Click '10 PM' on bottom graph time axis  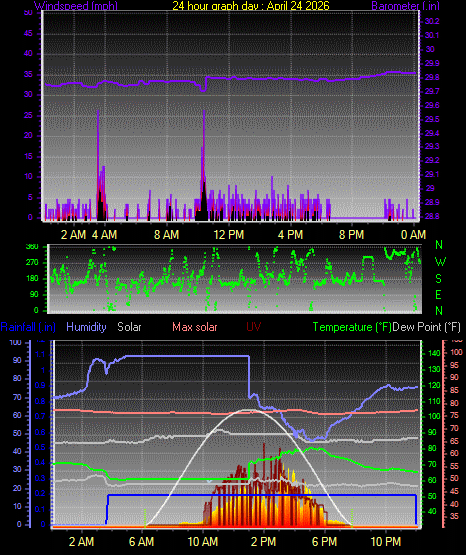[386, 542]
